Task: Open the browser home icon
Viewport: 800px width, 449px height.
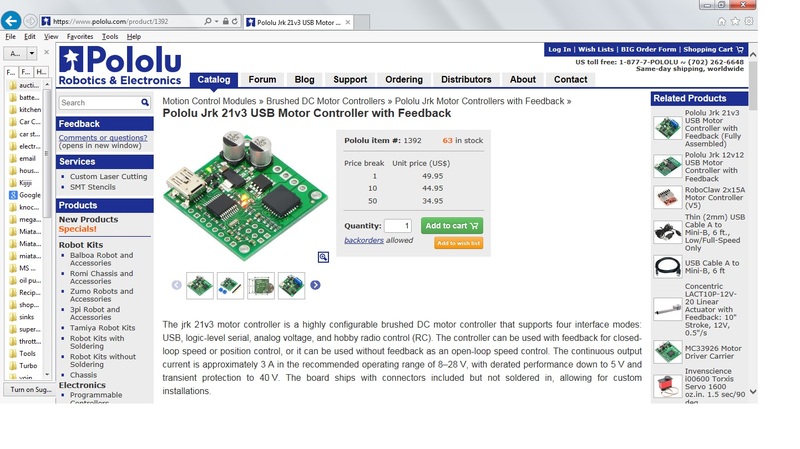Action: (x=721, y=21)
